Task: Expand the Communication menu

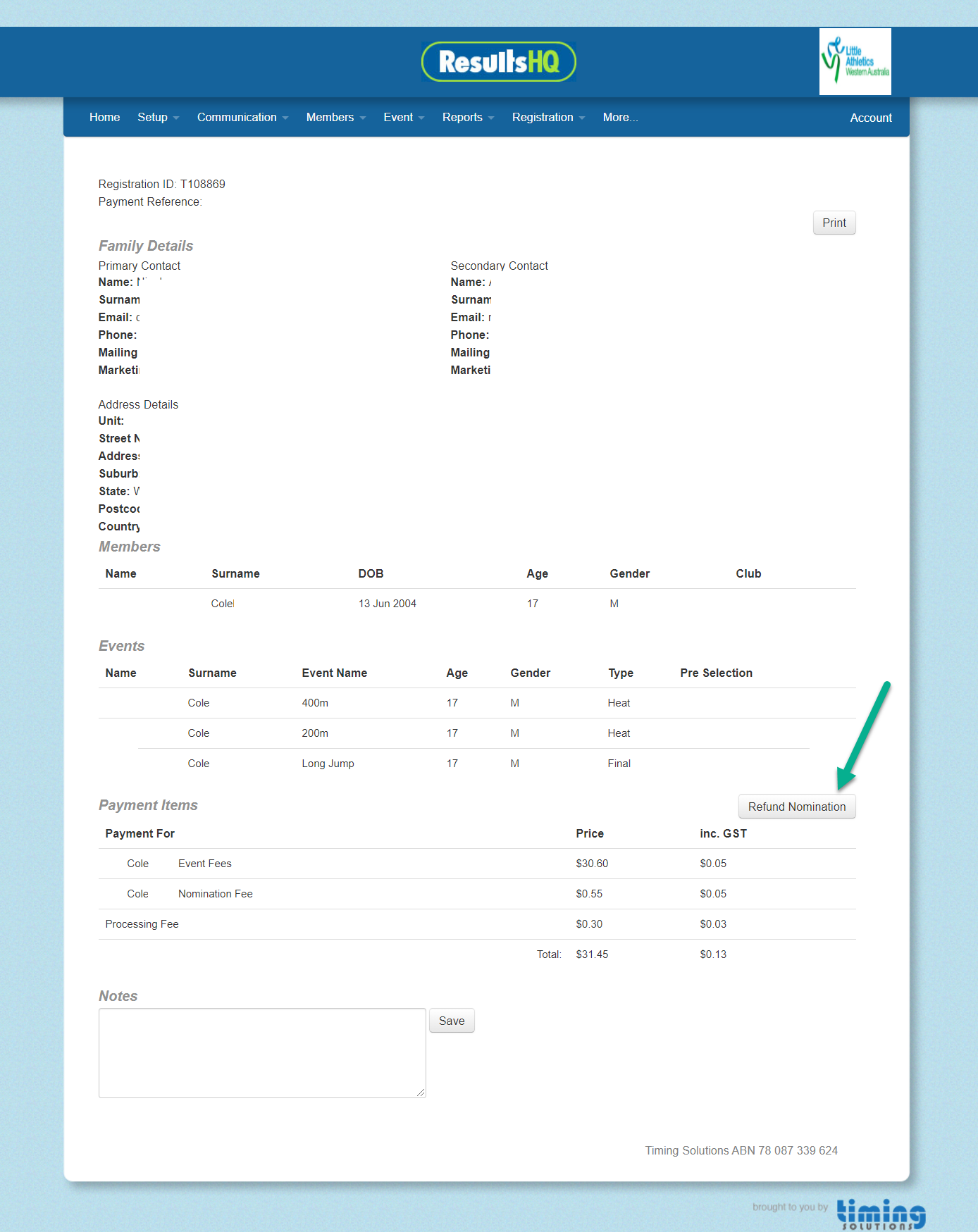Action: pos(242,117)
